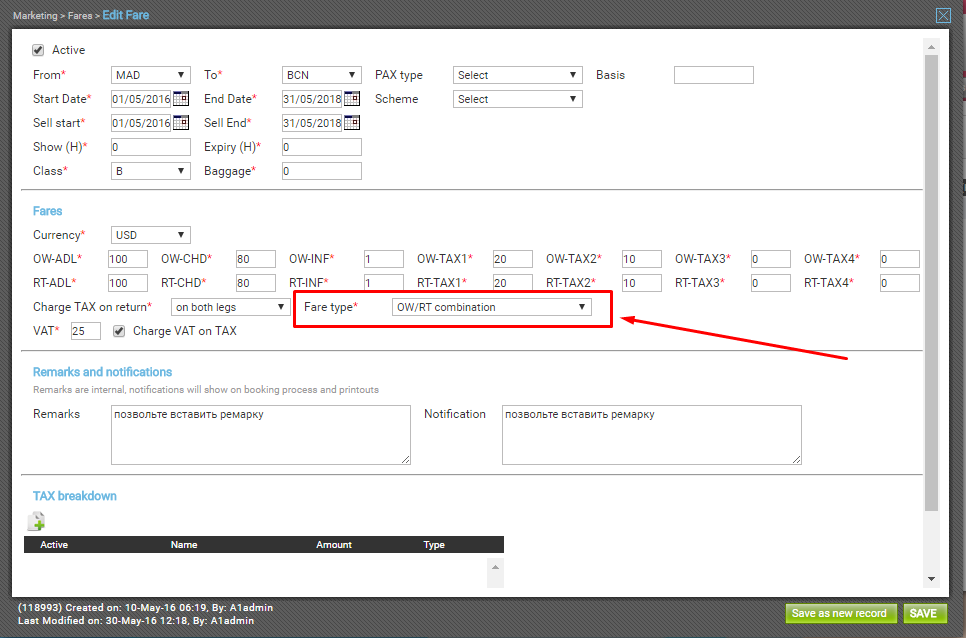Click the Sell End text field

(x=312, y=123)
